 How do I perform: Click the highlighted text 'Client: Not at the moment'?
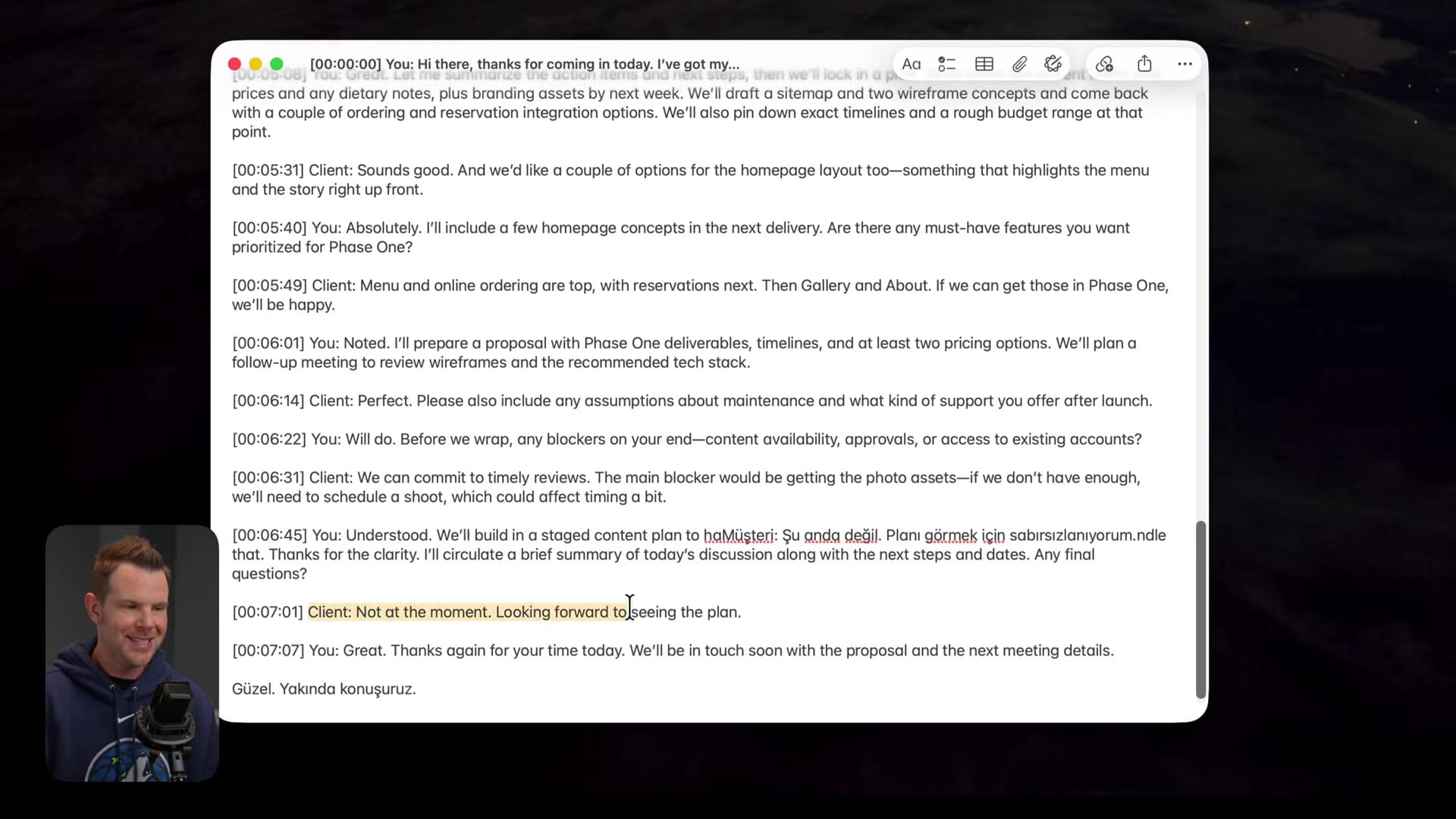click(x=400, y=612)
